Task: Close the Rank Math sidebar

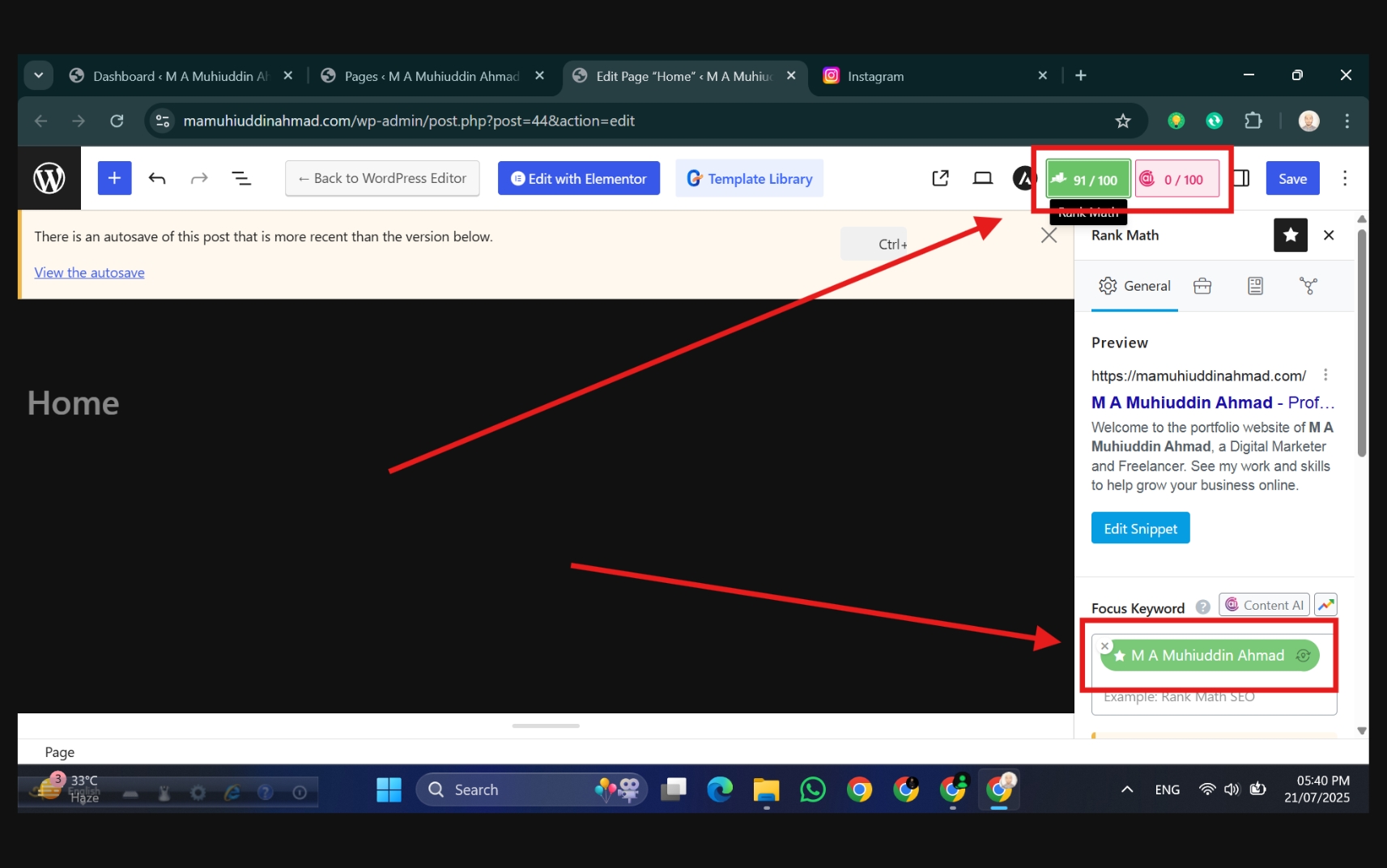Action: 1329,235
